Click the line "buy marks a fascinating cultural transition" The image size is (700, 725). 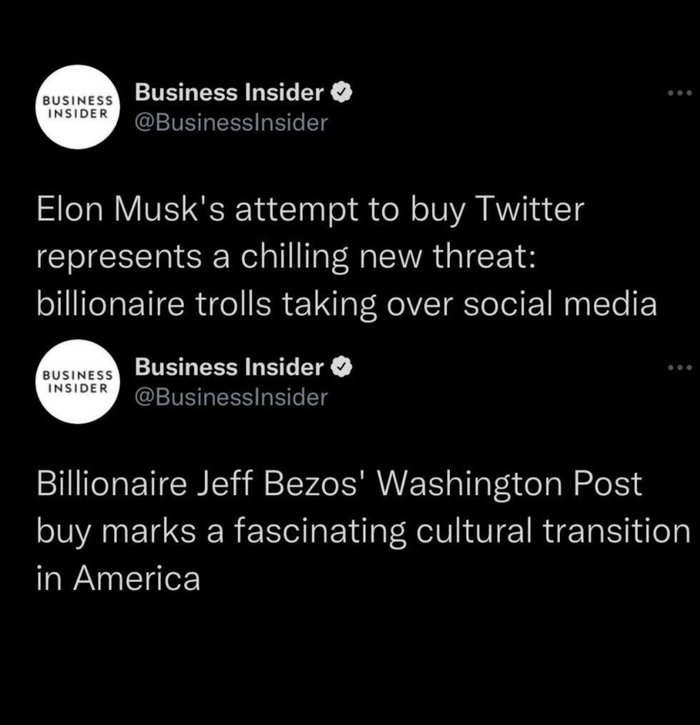(x=363, y=531)
